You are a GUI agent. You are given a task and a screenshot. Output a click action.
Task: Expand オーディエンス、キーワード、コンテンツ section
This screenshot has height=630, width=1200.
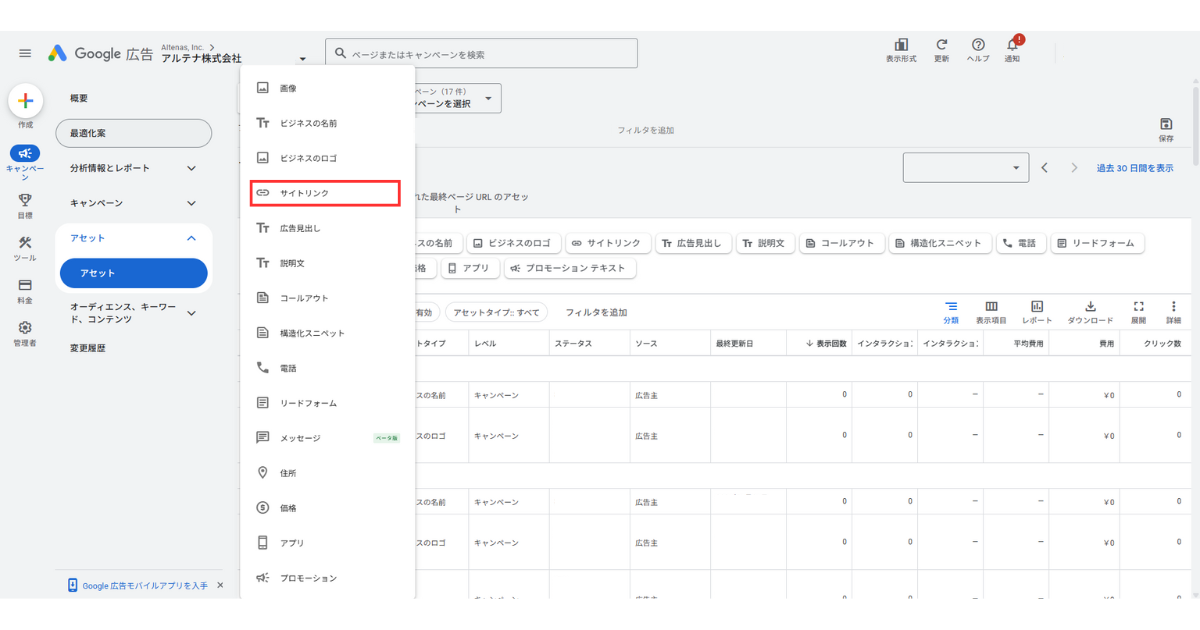click(x=133, y=313)
